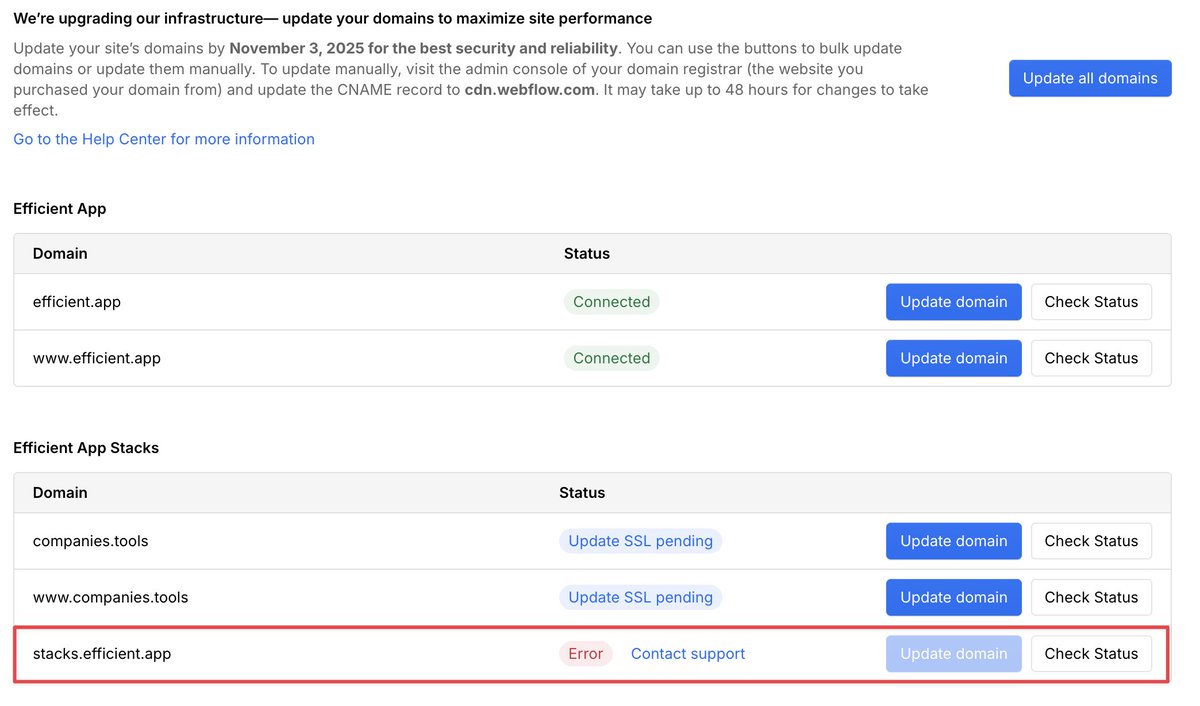
Task: Open the Help Center information link
Action: point(164,139)
